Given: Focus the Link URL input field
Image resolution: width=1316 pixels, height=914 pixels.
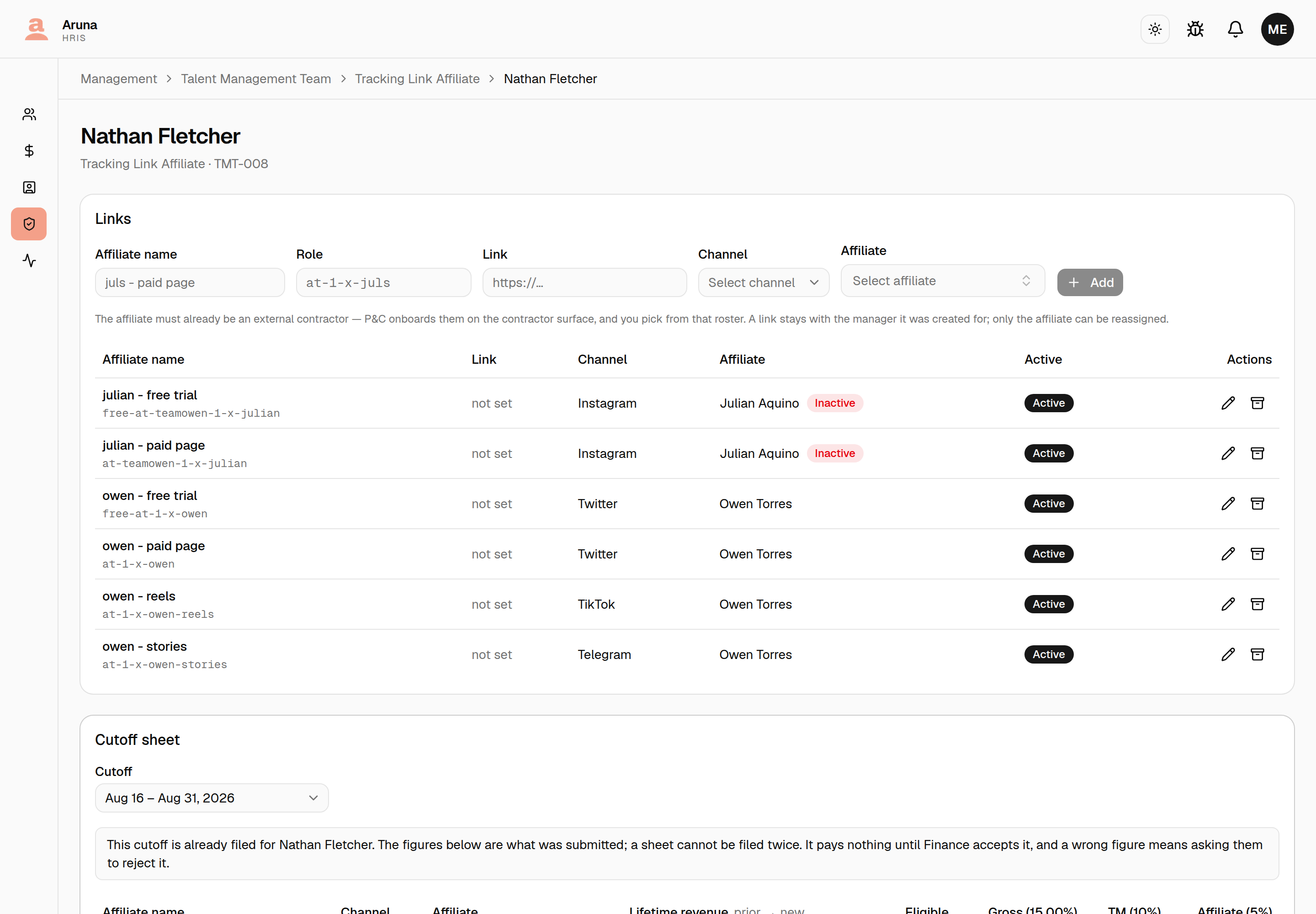Looking at the screenshot, I should click(x=584, y=282).
